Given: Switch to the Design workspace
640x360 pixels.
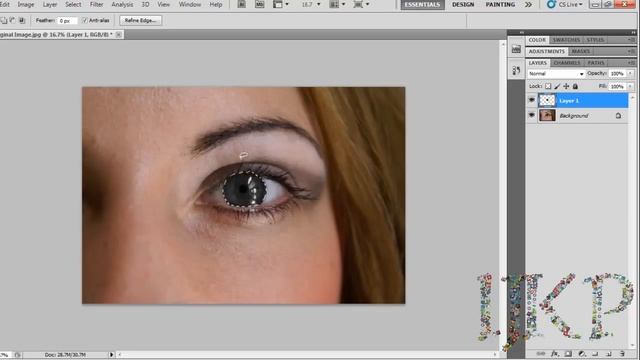Looking at the screenshot, I should [463, 4].
